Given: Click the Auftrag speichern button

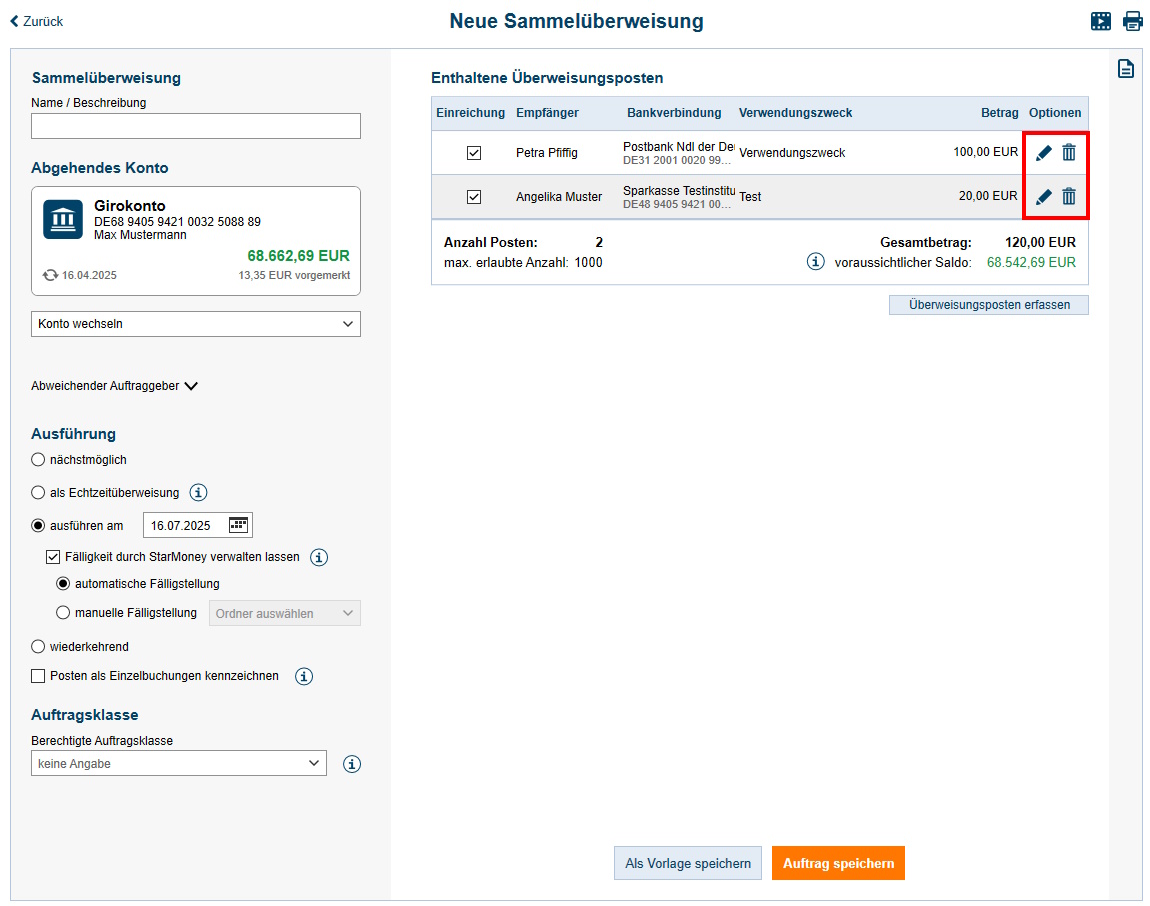Looking at the screenshot, I should click(838, 863).
